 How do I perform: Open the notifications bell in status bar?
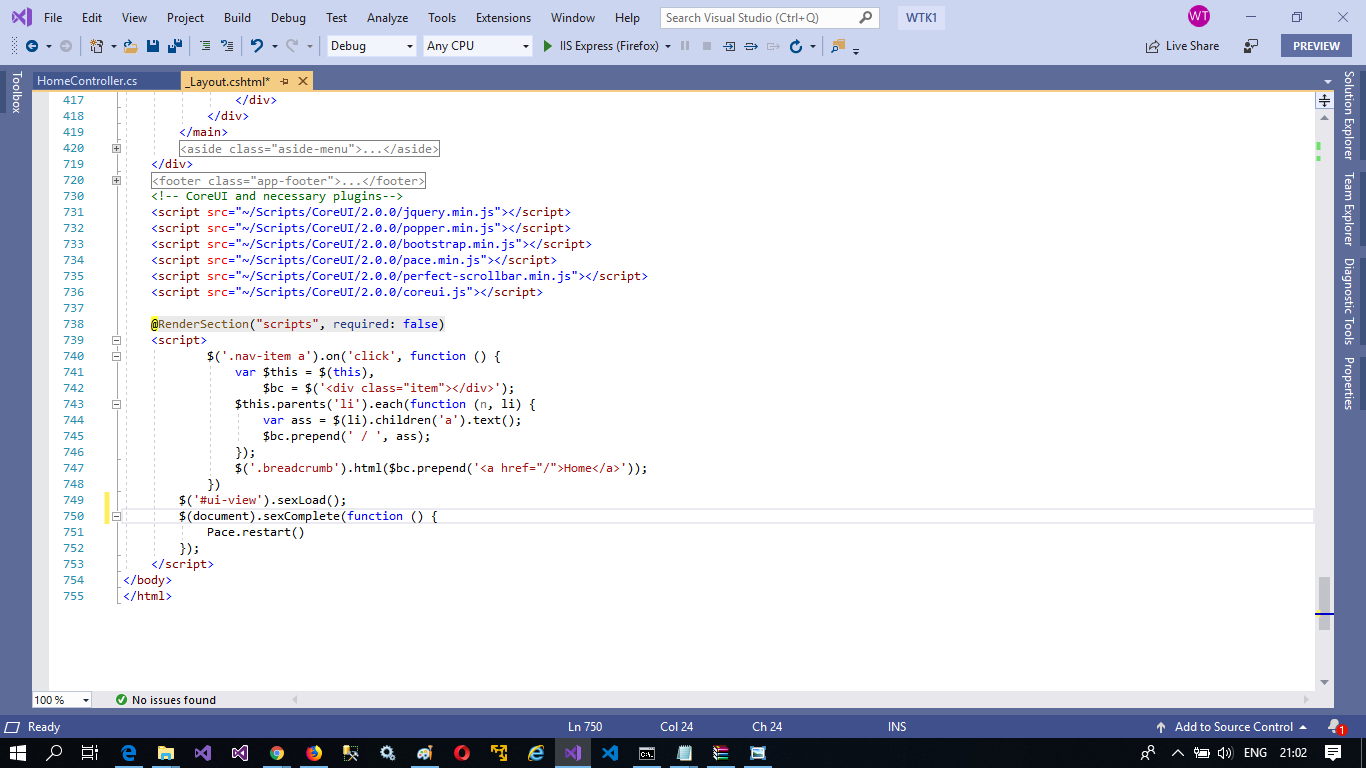(x=1334, y=727)
